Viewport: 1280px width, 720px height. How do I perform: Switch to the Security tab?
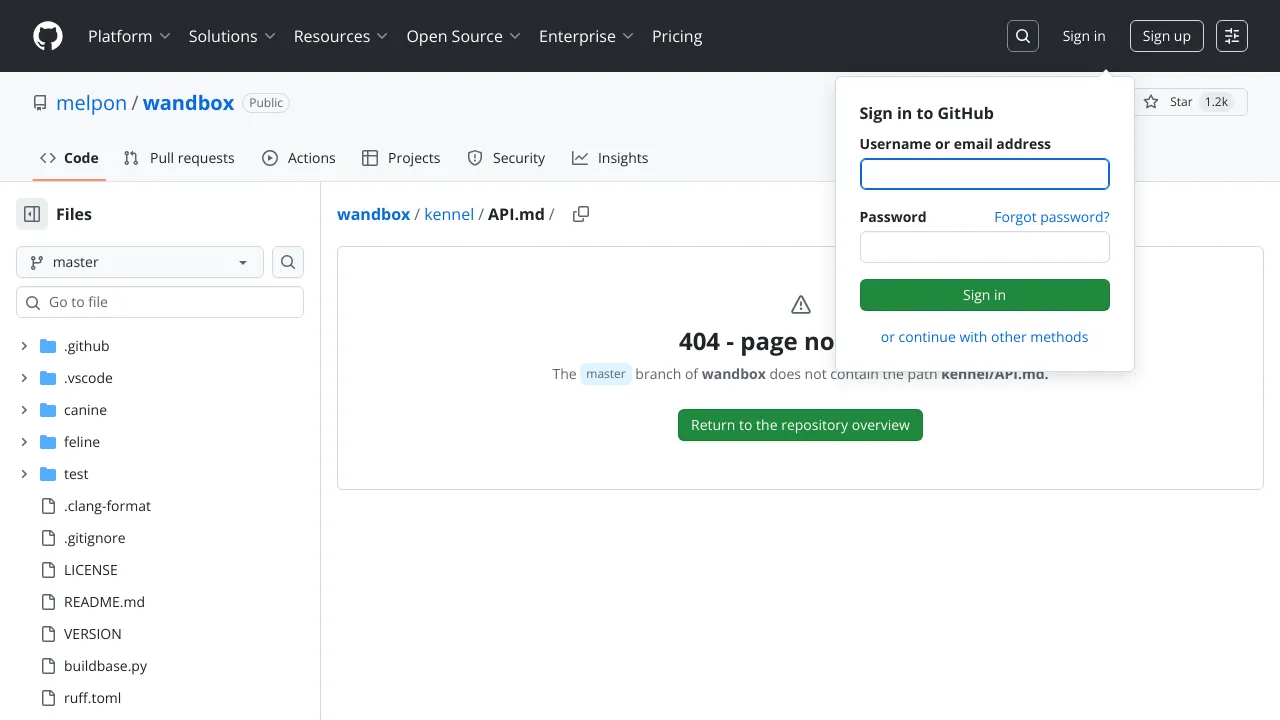click(x=506, y=158)
